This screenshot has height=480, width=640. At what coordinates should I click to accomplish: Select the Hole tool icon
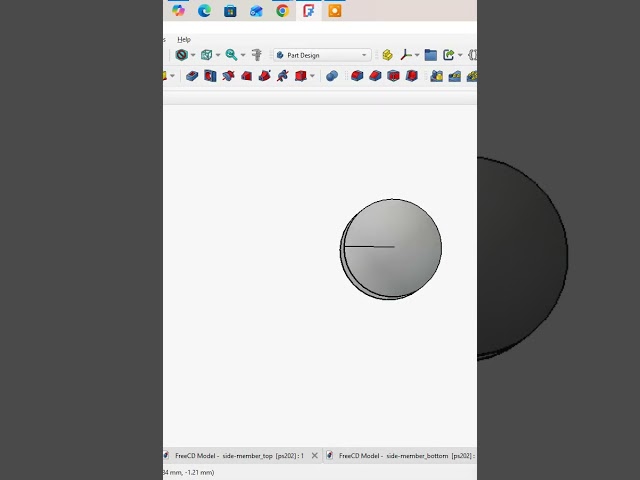click(x=210, y=76)
